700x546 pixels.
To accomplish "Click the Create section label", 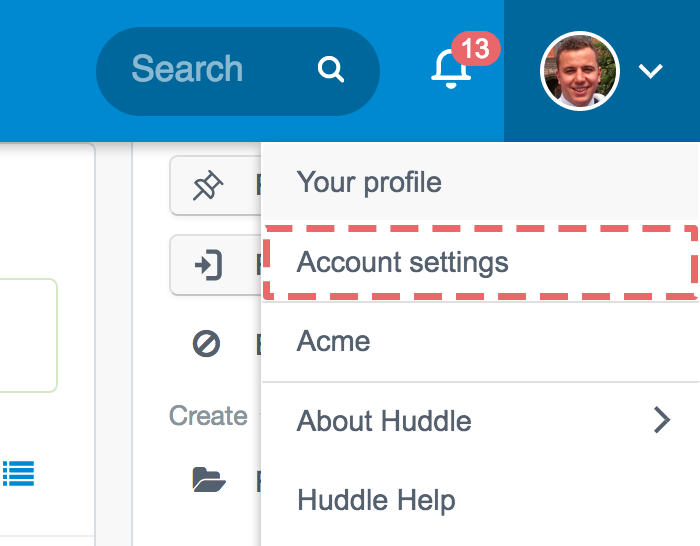I will (x=208, y=416).
